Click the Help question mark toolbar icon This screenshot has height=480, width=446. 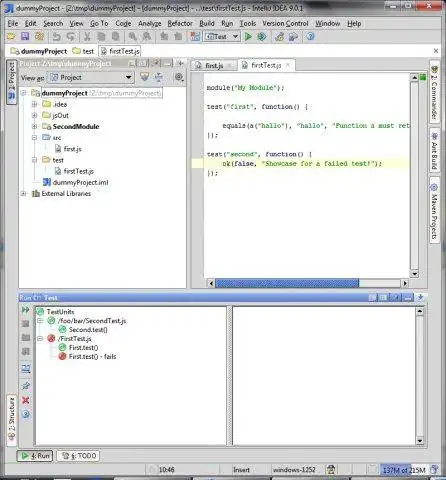[x=310, y=36]
